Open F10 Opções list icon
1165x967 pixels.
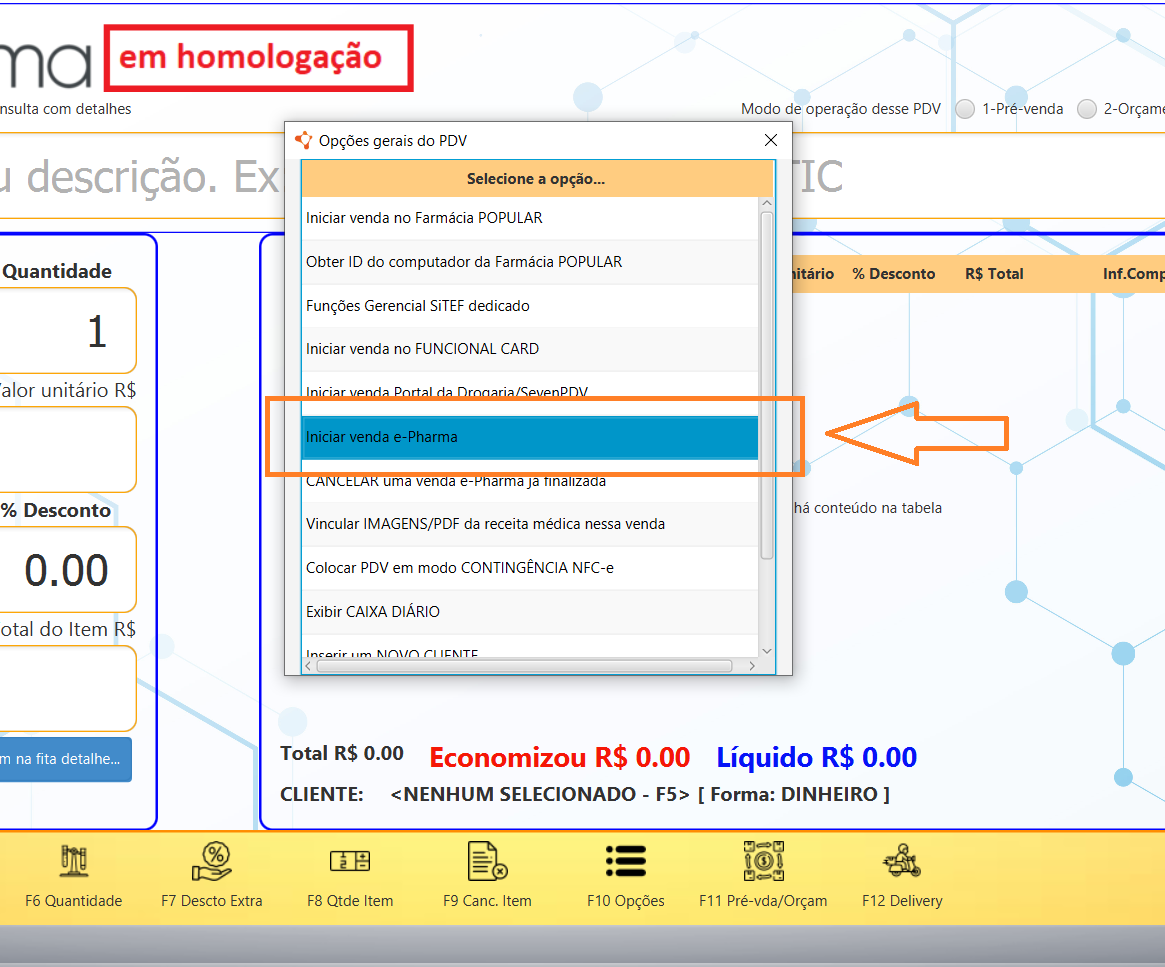point(625,860)
